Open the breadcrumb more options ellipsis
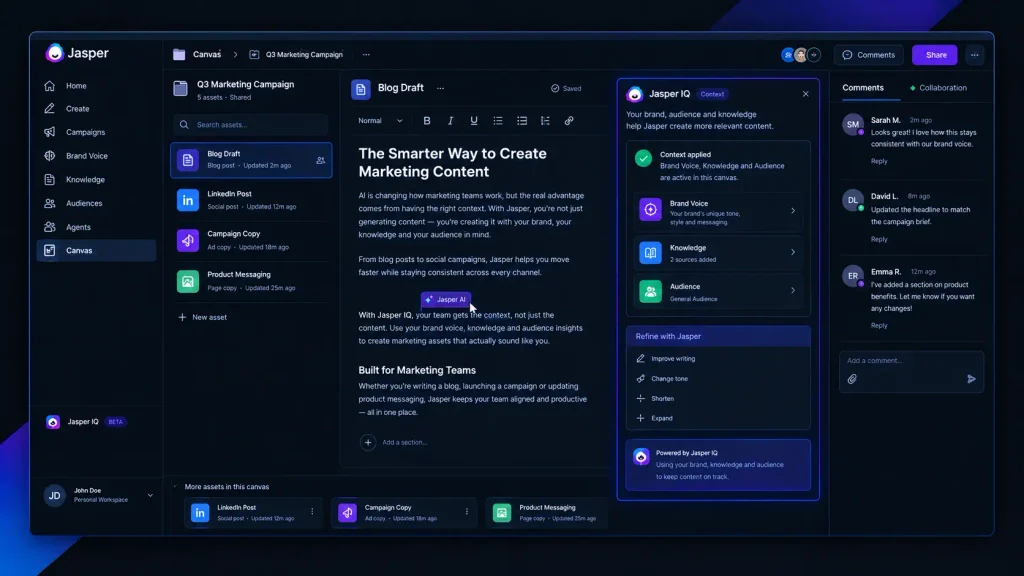The width and height of the screenshot is (1024, 576). [366, 55]
